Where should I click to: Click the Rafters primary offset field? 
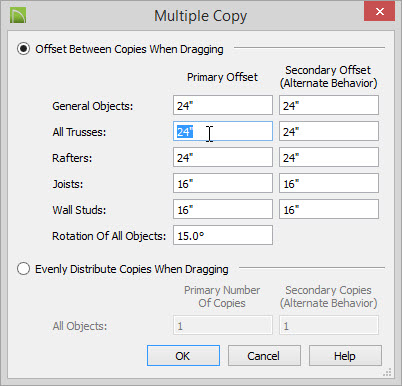point(223,157)
